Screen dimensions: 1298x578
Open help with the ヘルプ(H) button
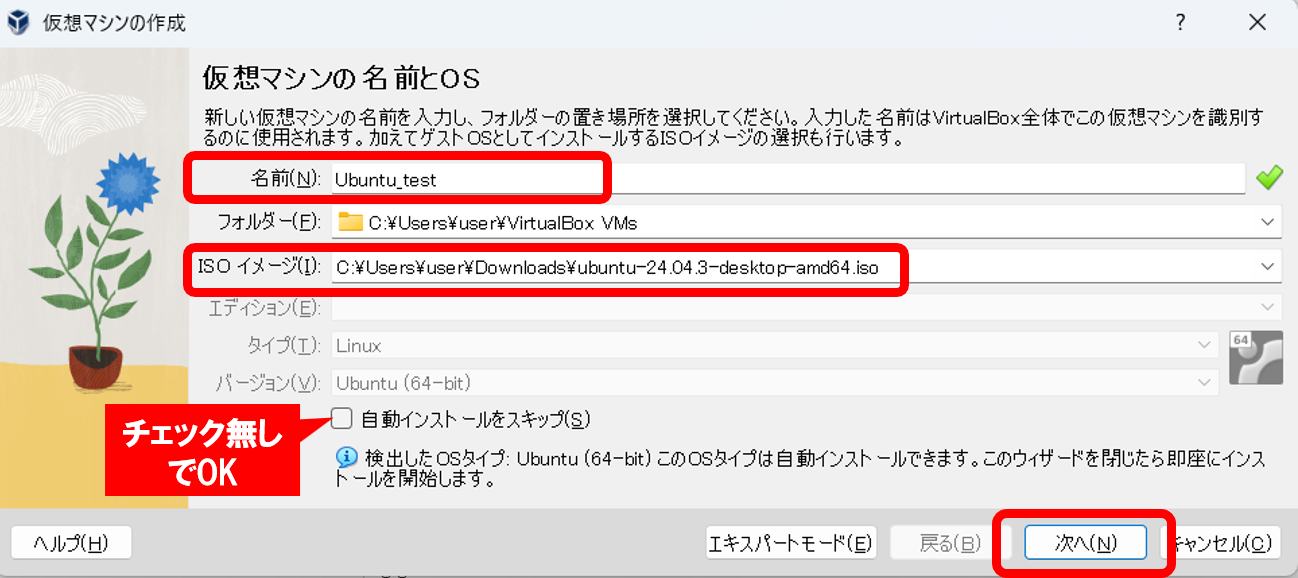click(71, 543)
